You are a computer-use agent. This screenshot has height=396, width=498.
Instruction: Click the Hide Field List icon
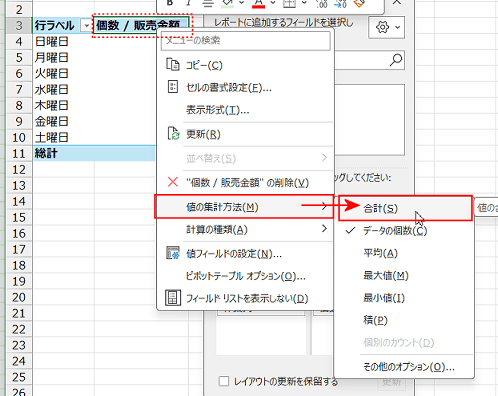click(x=173, y=298)
